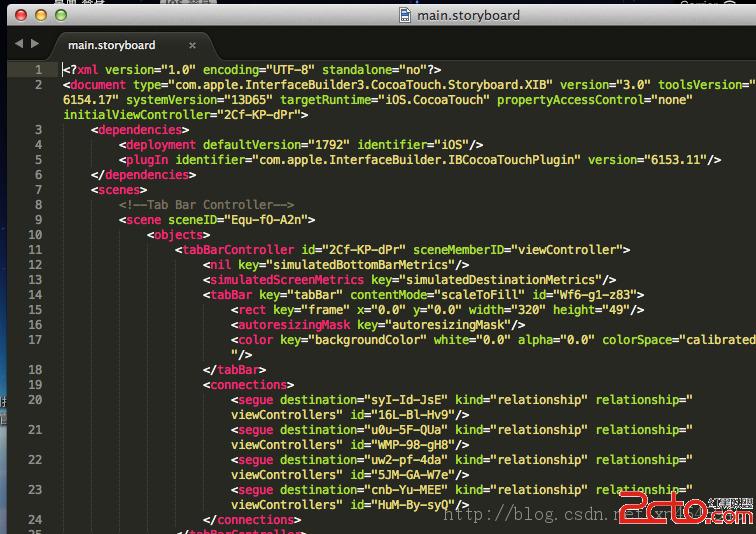Close the main.storyboard tab

(x=192, y=45)
